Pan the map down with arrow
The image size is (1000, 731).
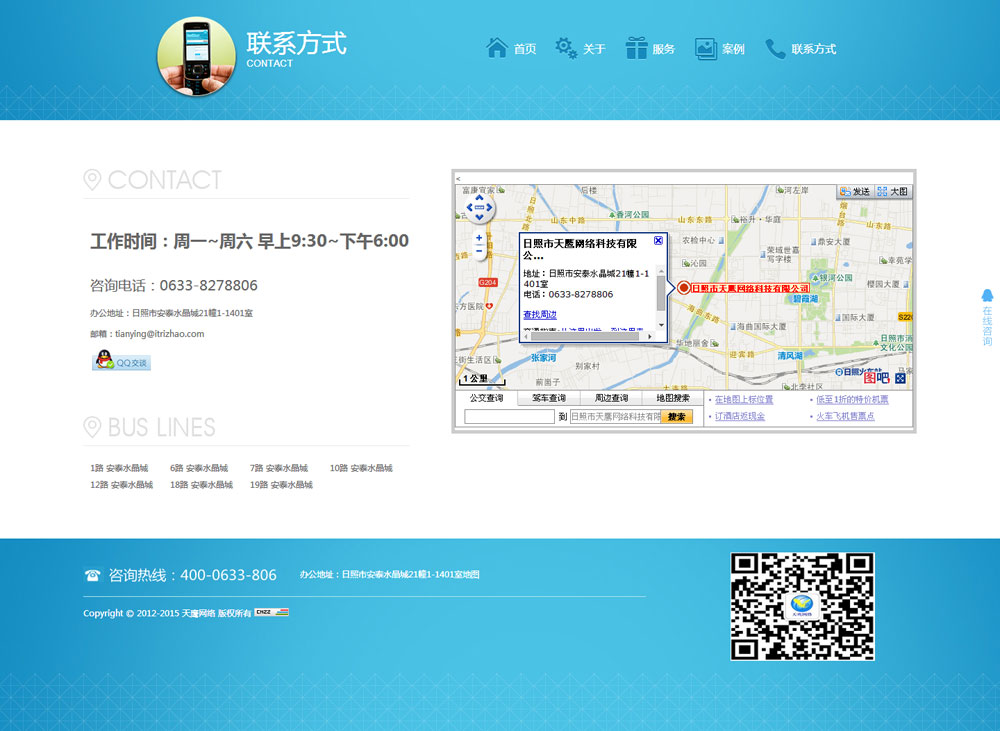480,217
